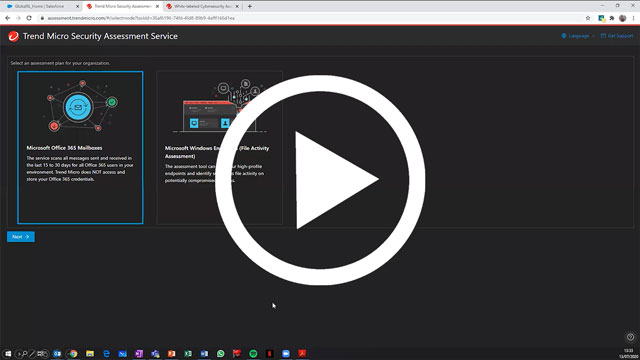The height and width of the screenshot is (360, 640).
Task: Bookmark this page with the star icon
Action: pos(588,18)
